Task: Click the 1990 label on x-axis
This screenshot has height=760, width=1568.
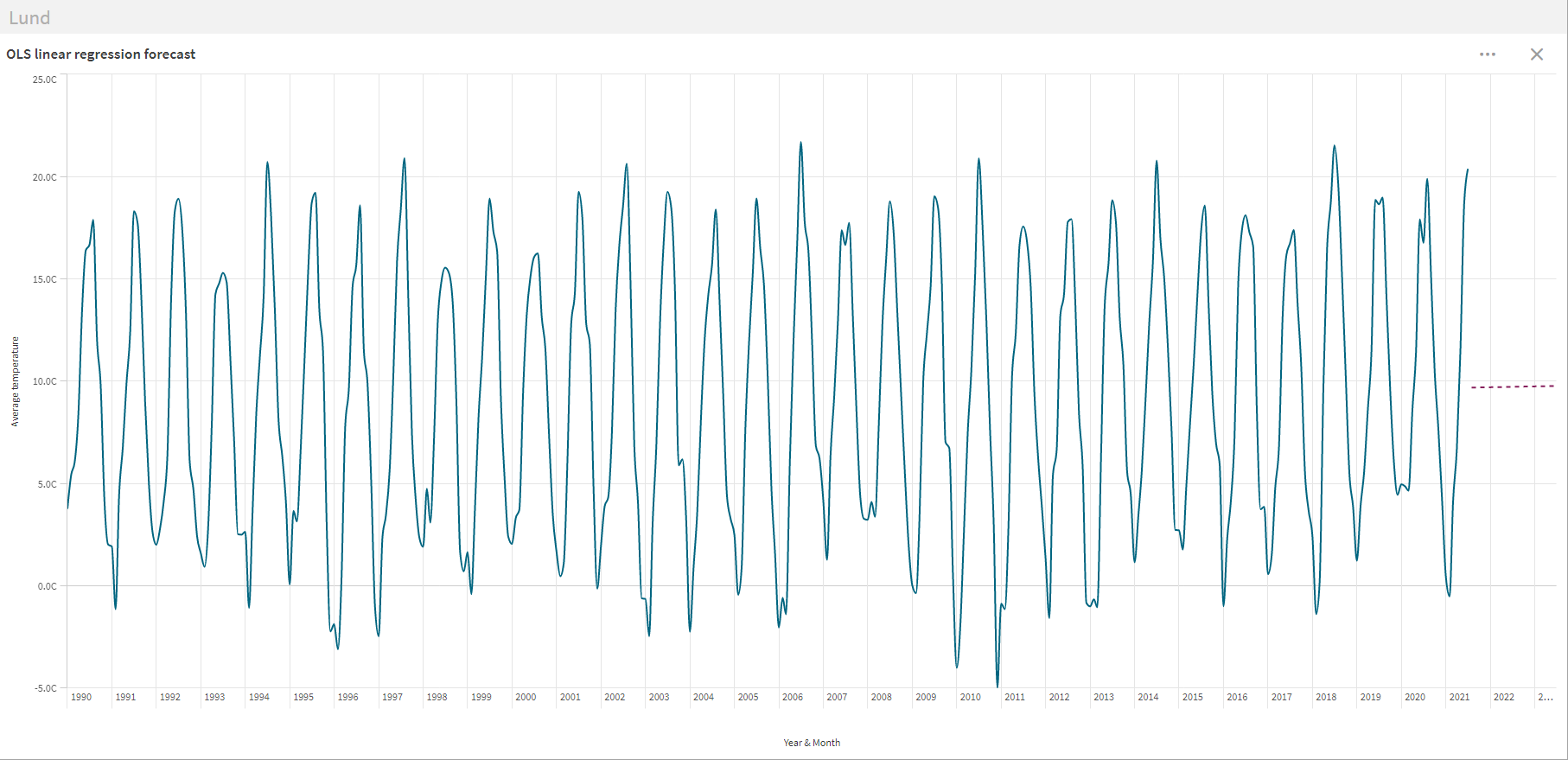Action: point(81,697)
